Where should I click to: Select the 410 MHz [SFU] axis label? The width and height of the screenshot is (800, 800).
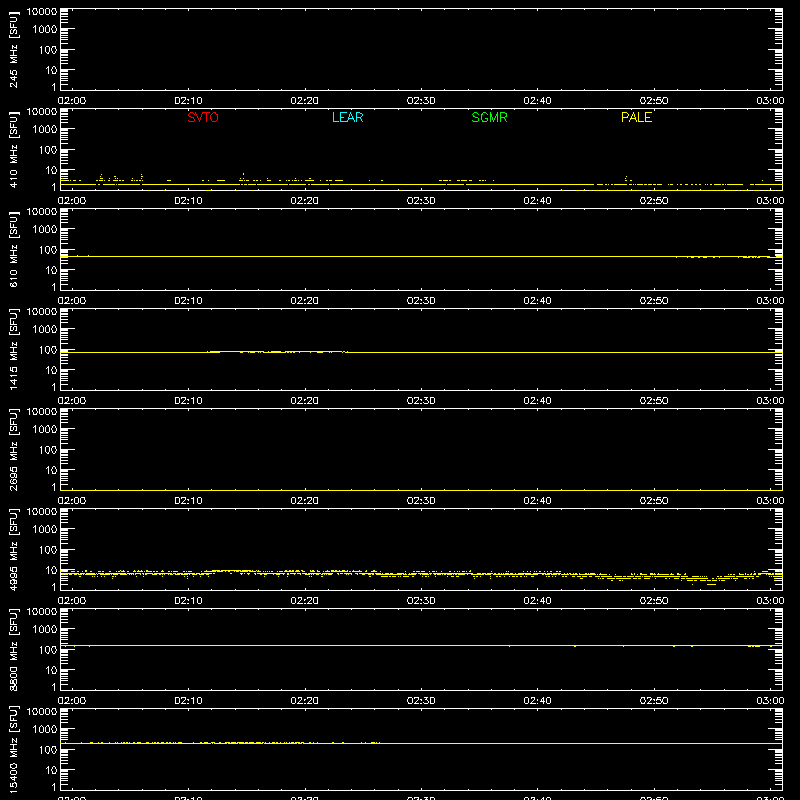[13, 150]
